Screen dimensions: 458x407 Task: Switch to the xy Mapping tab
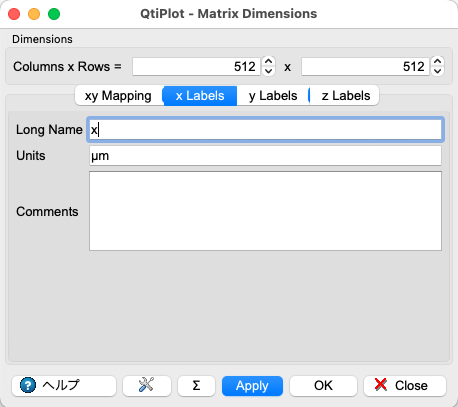[118, 96]
